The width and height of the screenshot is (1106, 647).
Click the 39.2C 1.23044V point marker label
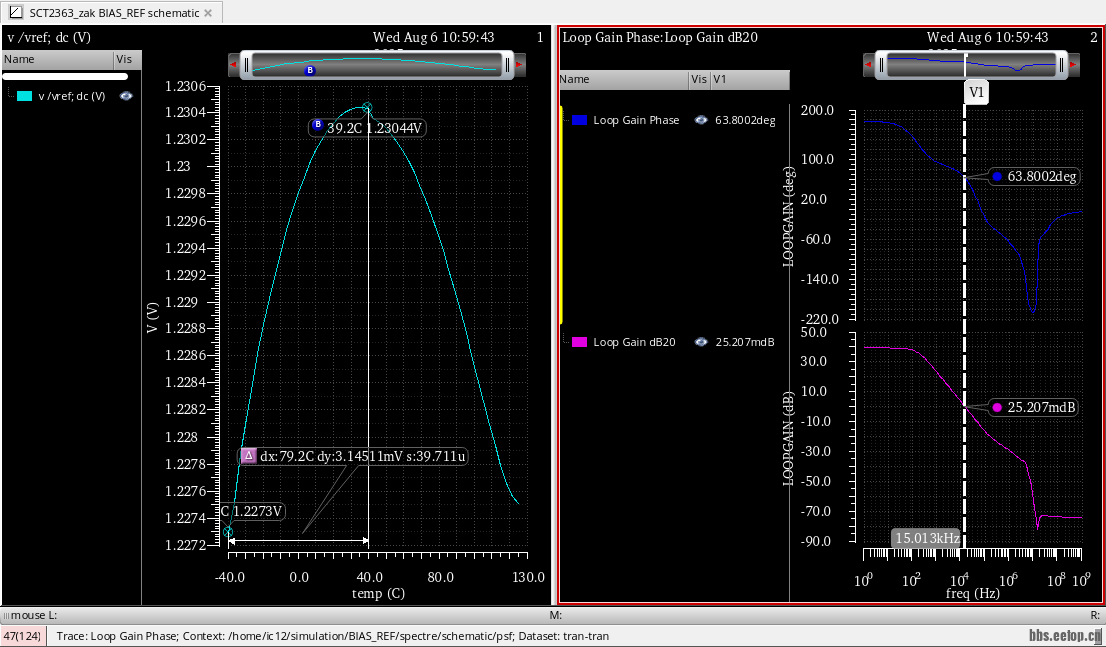367,128
